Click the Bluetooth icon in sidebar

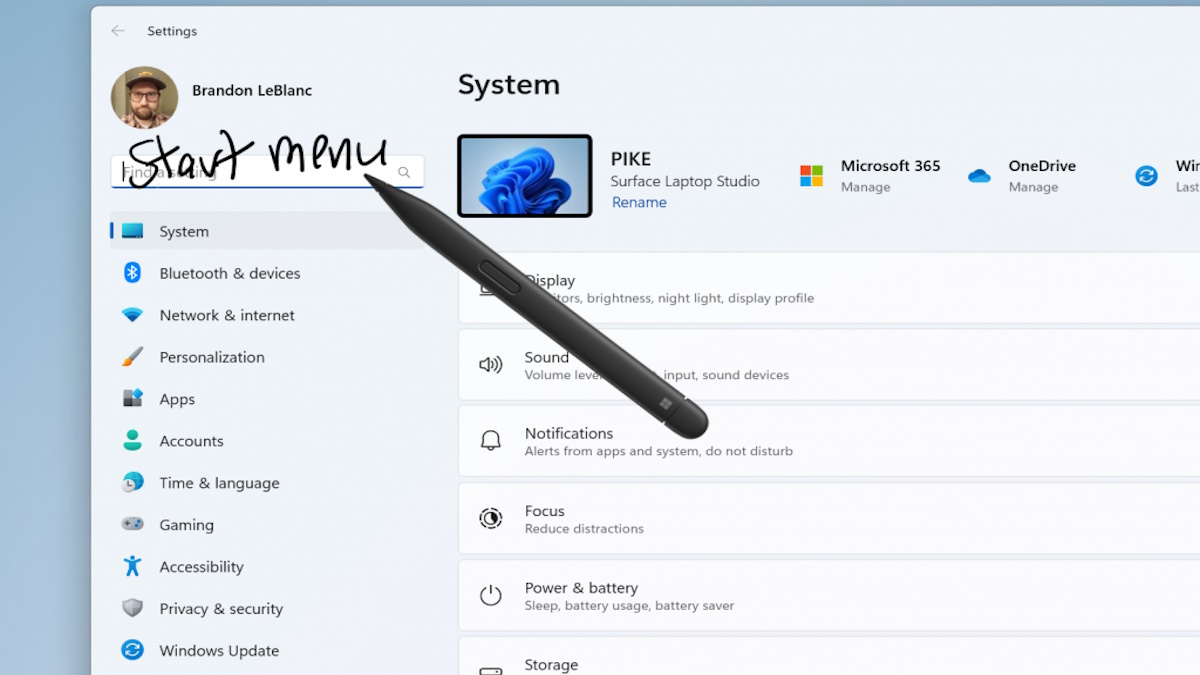(x=132, y=273)
